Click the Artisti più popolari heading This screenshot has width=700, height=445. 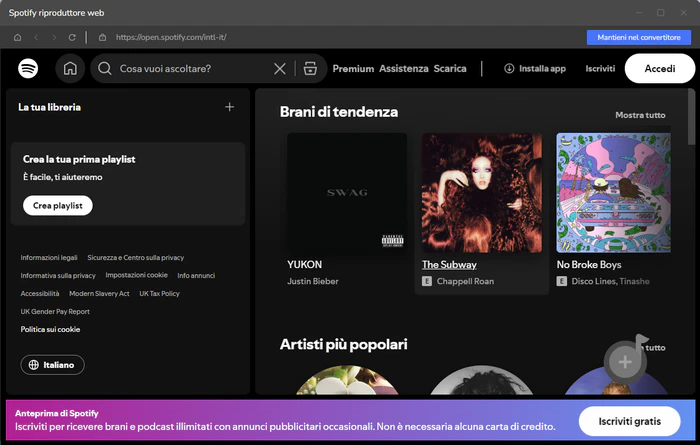point(343,344)
